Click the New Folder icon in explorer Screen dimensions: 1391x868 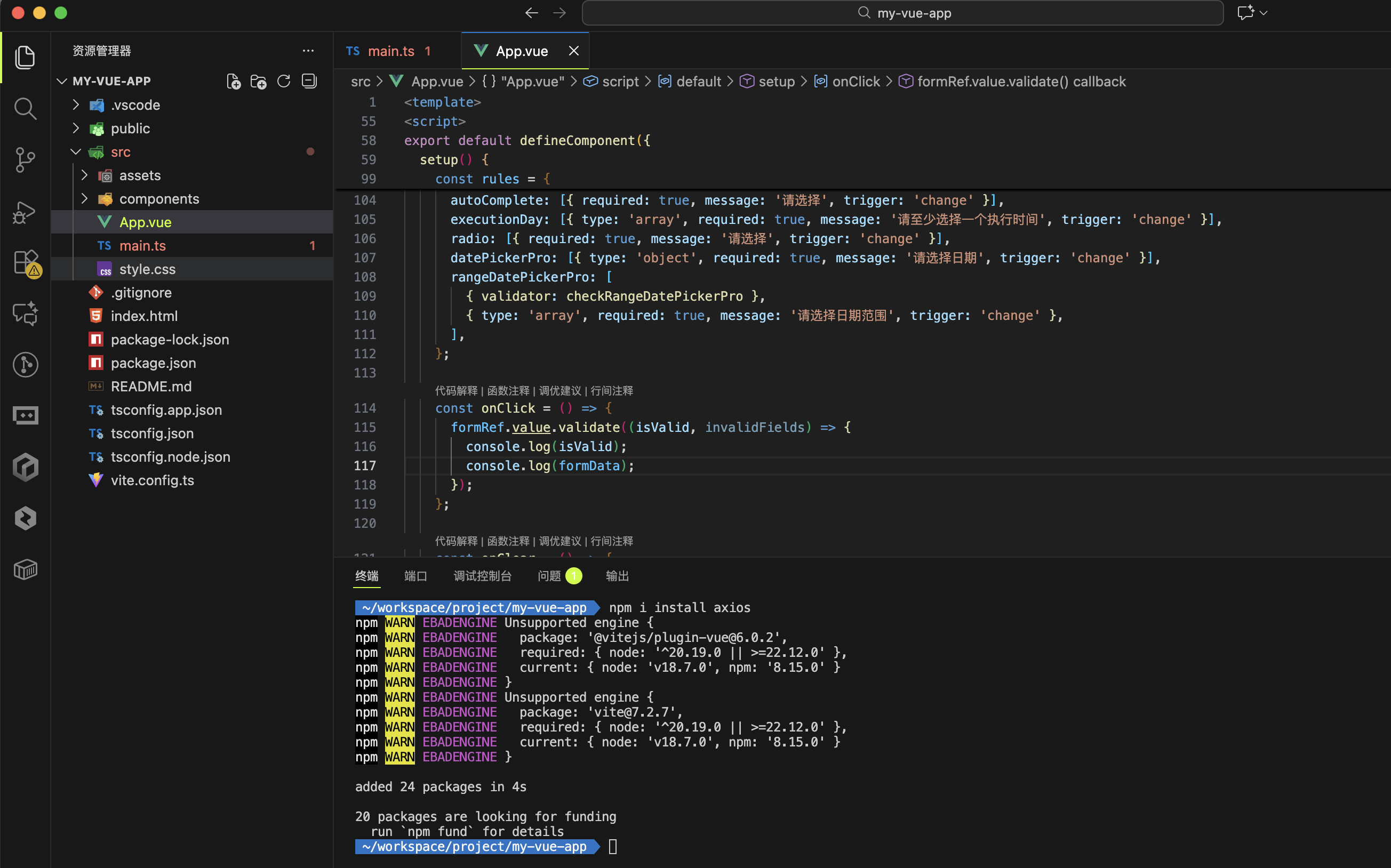259,82
